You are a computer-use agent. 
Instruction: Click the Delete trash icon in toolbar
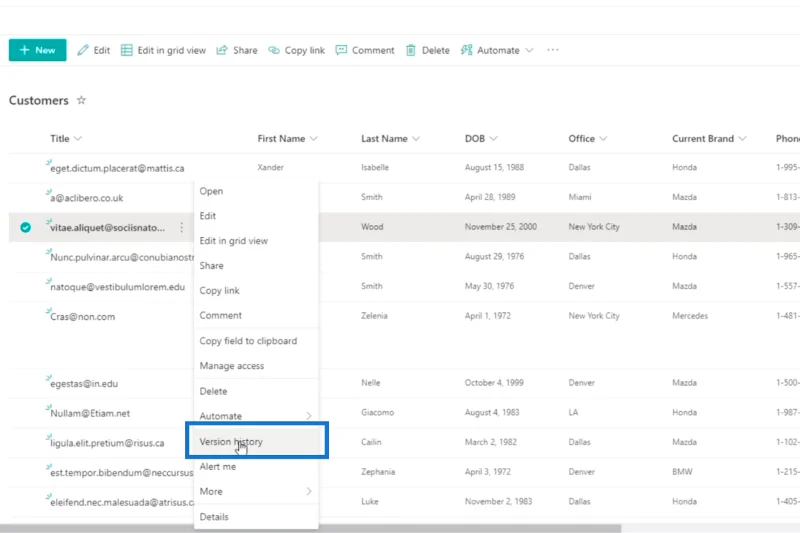click(411, 50)
